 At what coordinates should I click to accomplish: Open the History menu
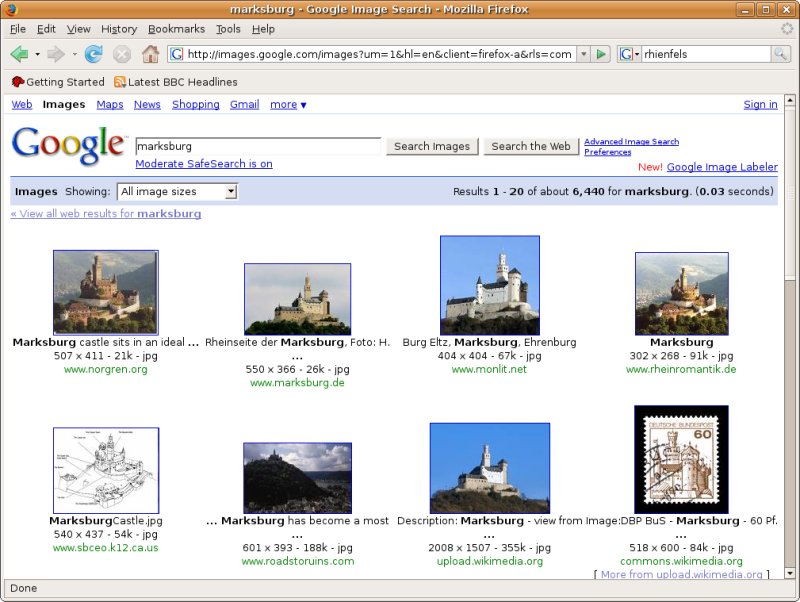tap(119, 29)
